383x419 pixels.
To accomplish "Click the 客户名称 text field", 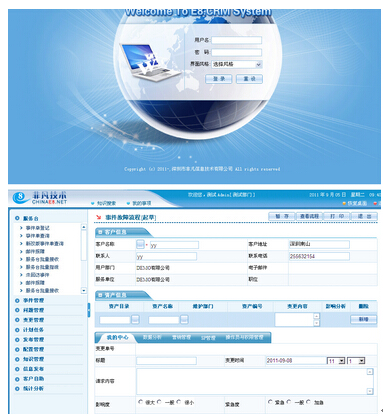I will tap(174, 245).
